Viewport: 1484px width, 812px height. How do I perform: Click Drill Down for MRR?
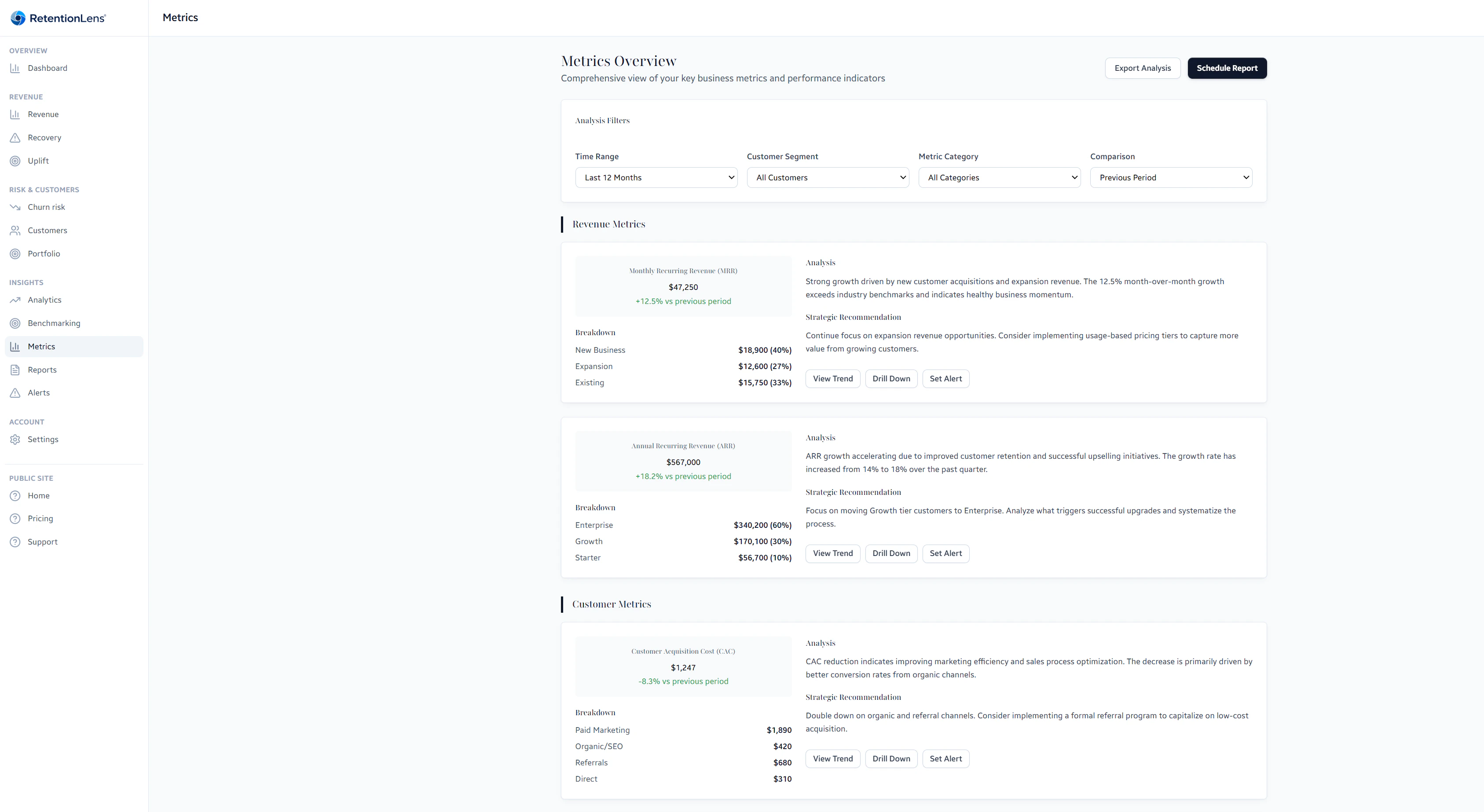point(891,378)
